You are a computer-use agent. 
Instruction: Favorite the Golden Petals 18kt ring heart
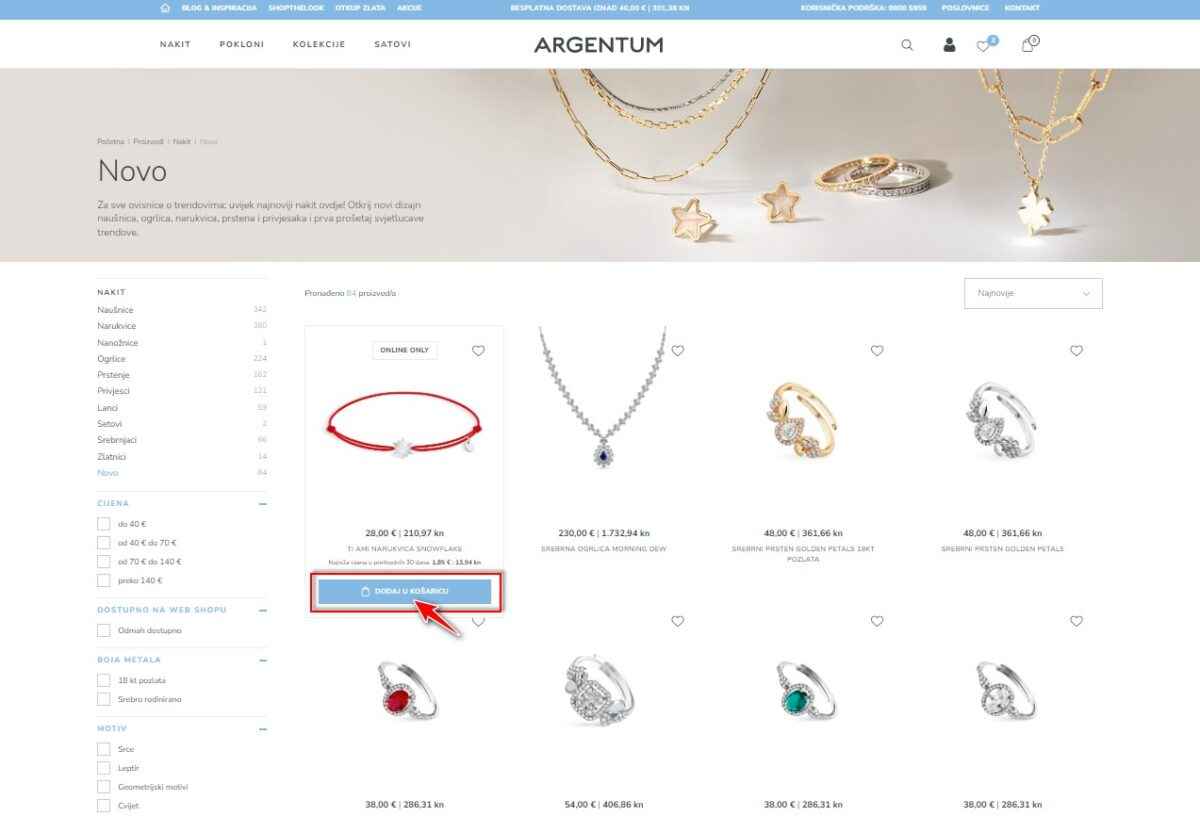(877, 351)
